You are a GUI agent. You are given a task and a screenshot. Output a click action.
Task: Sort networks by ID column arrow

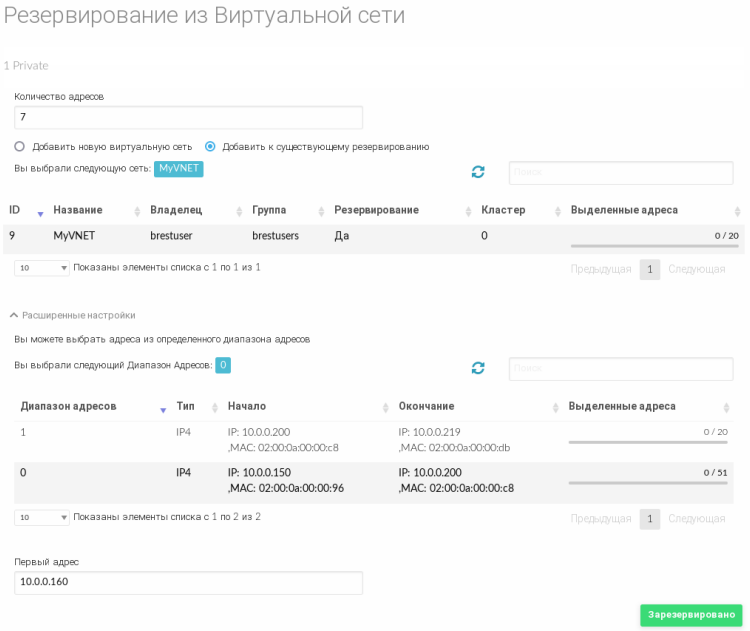coord(40,213)
